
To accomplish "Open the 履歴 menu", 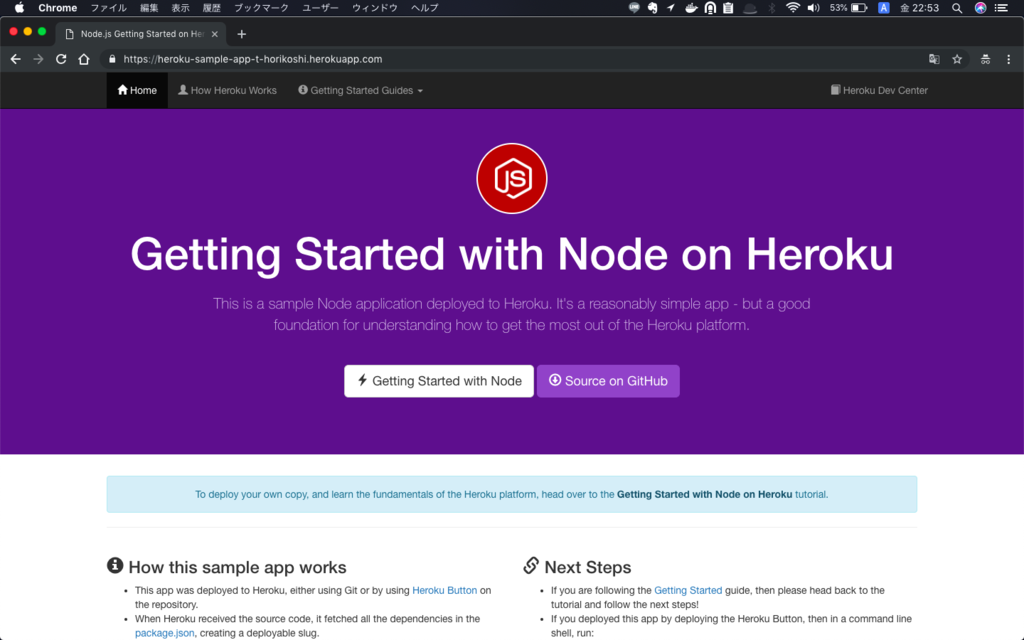I will click(212, 8).
